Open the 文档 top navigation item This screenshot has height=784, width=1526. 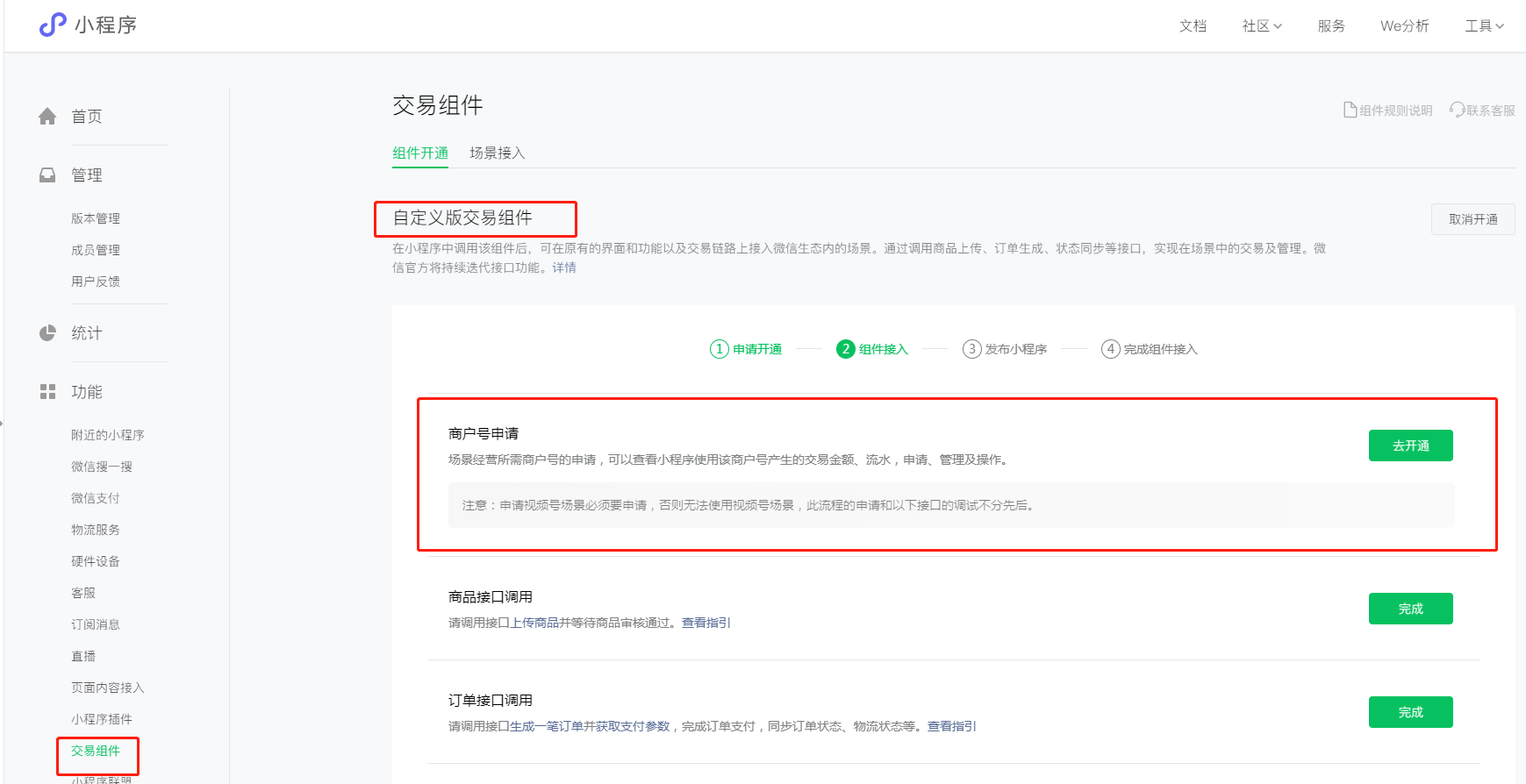coord(1193,26)
